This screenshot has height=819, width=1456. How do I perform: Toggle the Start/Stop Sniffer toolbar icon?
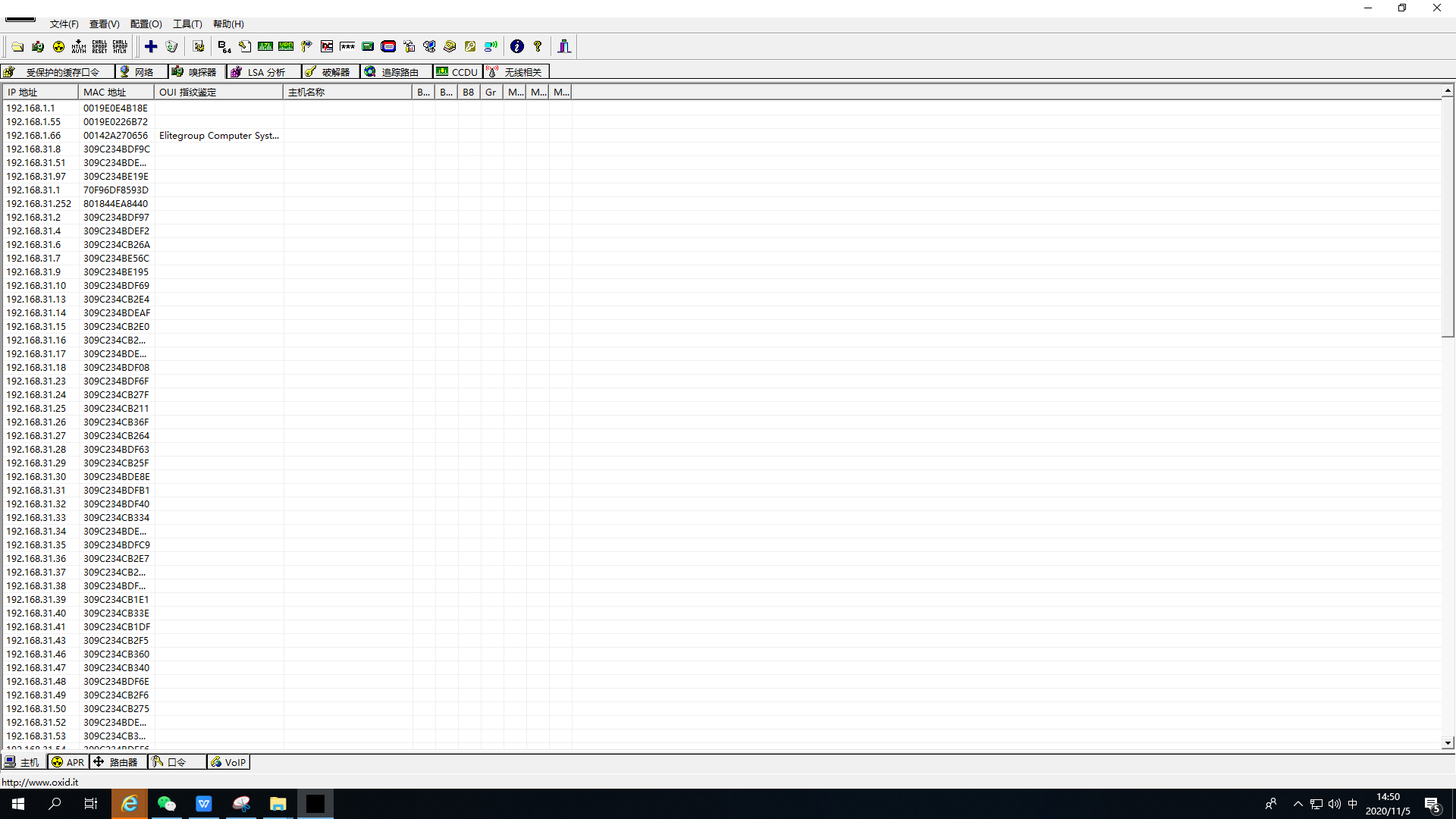tap(38, 47)
